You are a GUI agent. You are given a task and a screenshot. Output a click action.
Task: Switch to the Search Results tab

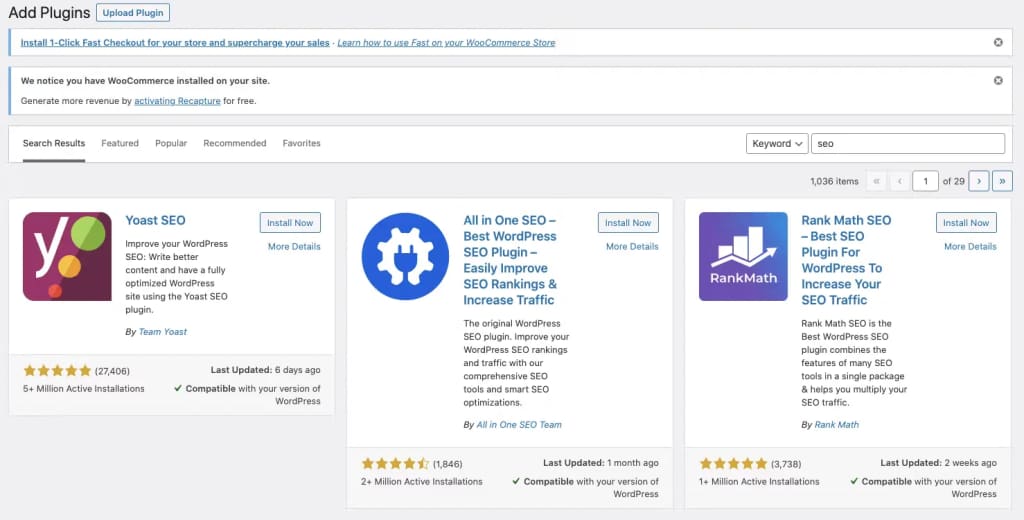pos(54,143)
